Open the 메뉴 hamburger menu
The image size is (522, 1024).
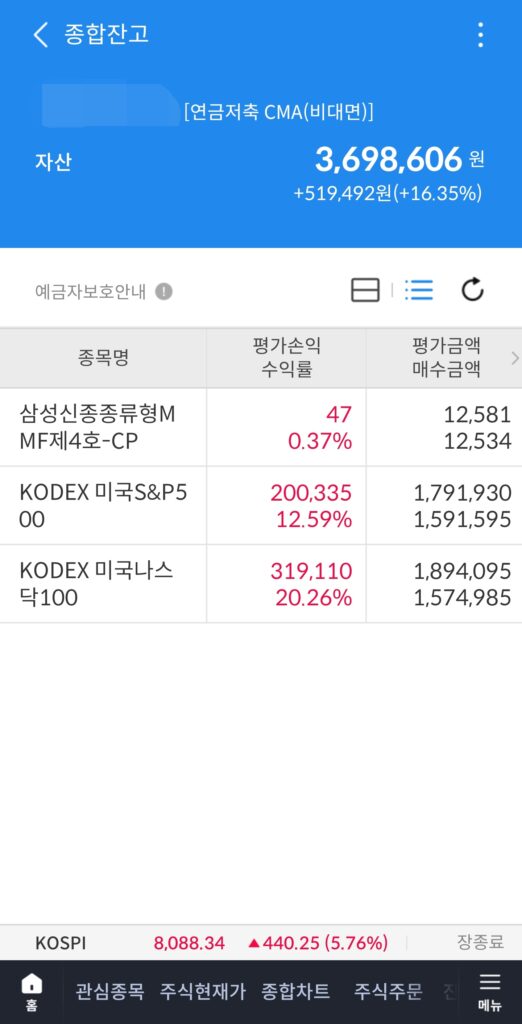tap(489, 992)
